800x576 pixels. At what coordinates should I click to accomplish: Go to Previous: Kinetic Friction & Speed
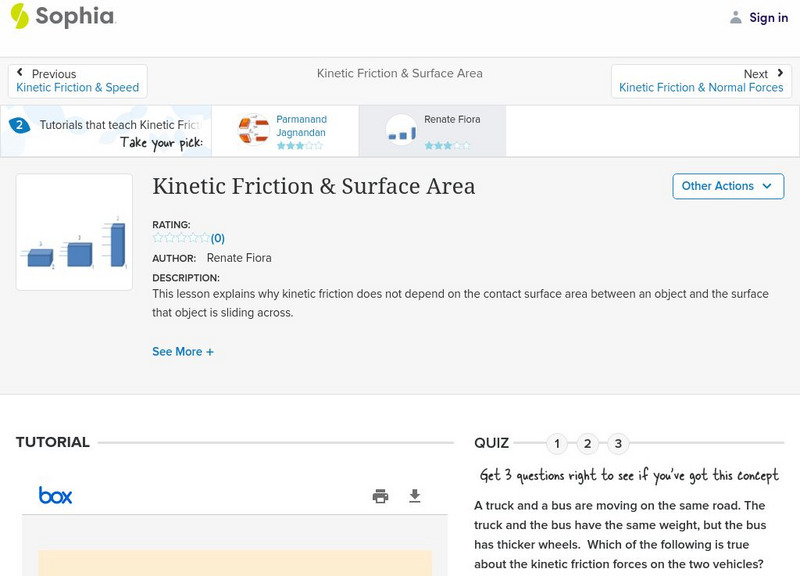tap(78, 81)
